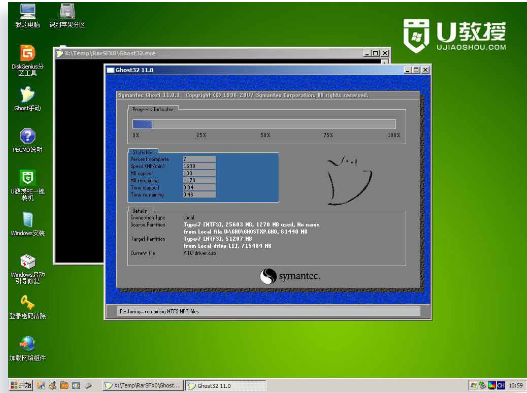This screenshot has height=393, width=527.
Task: Click the Source Partition details text
Action: pos(251,228)
